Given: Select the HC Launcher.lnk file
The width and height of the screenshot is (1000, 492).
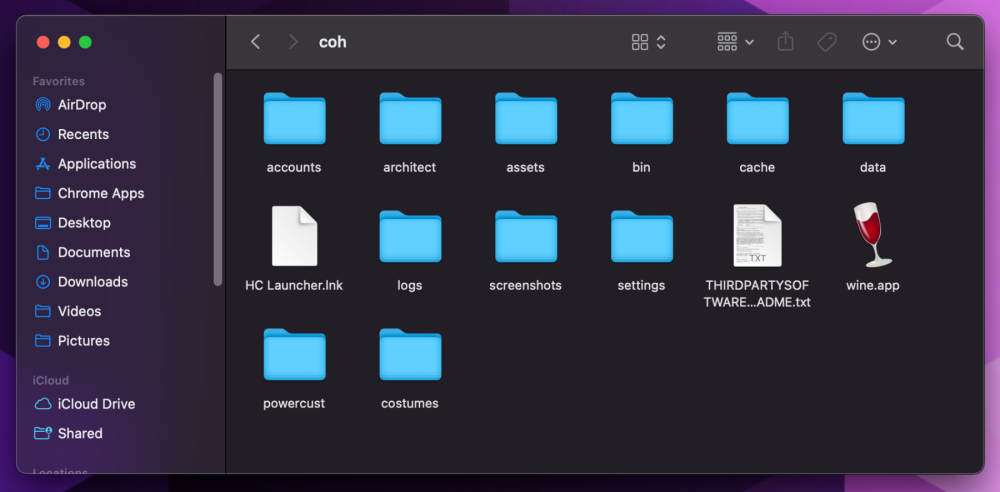Looking at the screenshot, I should click(294, 236).
